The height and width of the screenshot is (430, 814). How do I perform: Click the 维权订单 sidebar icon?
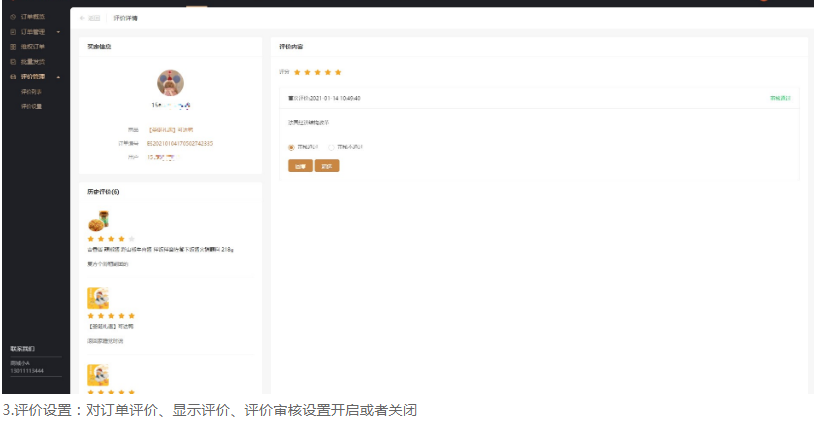click(13, 47)
